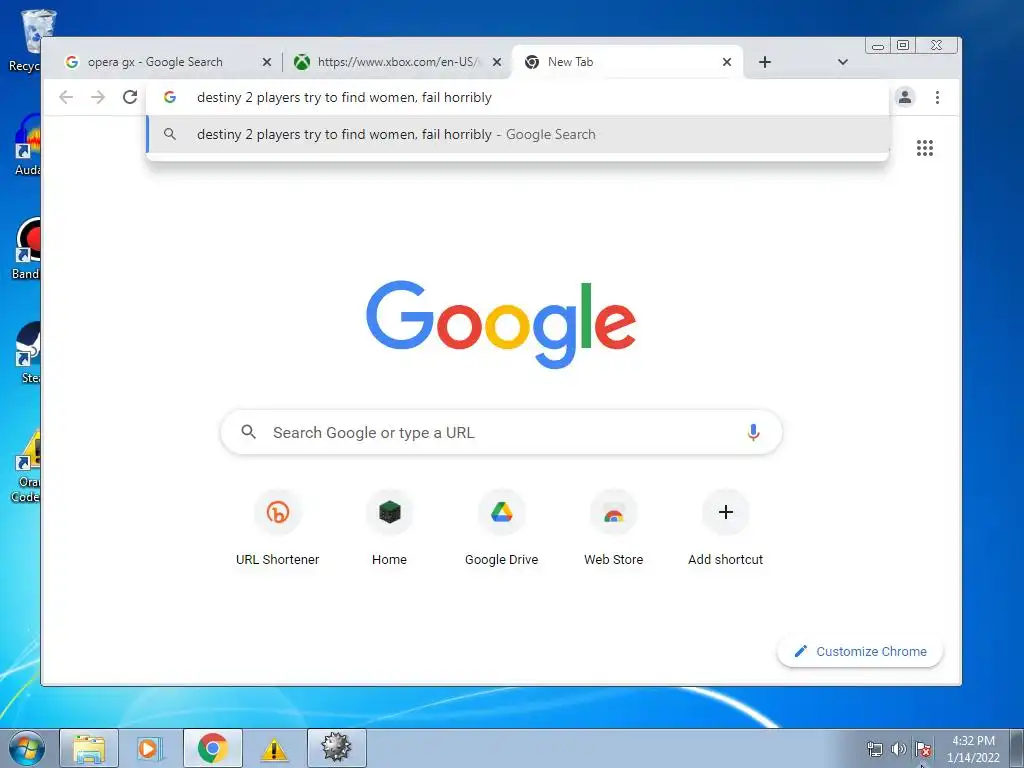1024x768 pixels.
Task: Open Chrome's three-dot menu
Action: 937,97
